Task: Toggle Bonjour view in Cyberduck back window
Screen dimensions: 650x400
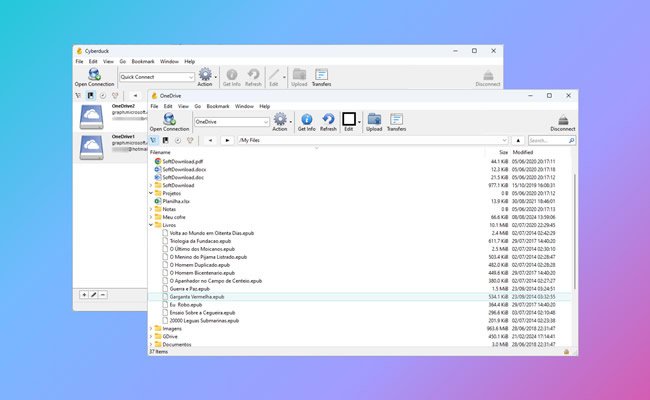Action: pos(115,95)
